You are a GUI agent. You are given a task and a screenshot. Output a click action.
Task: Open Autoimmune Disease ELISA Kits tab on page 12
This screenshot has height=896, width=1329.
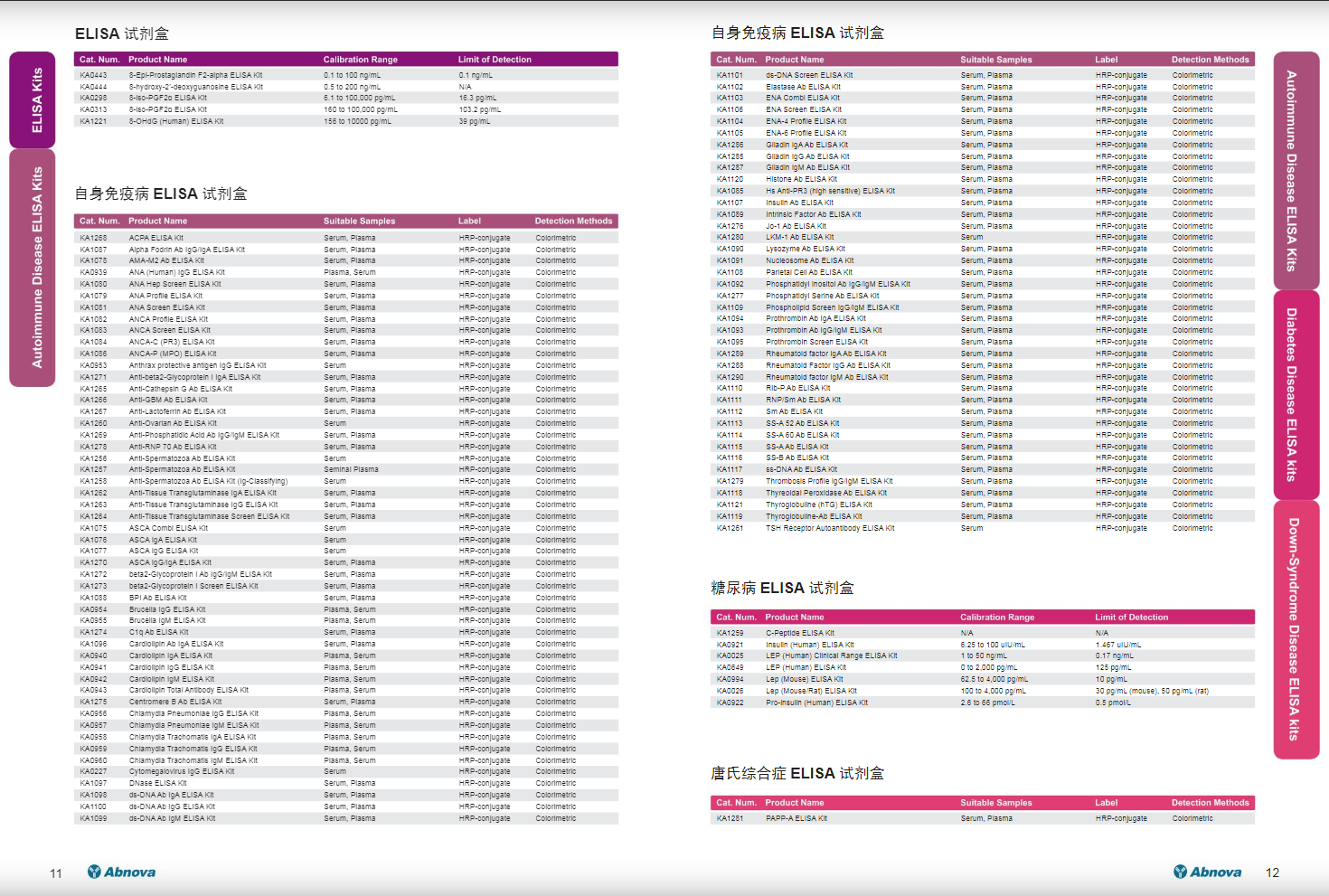tap(1296, 171)
